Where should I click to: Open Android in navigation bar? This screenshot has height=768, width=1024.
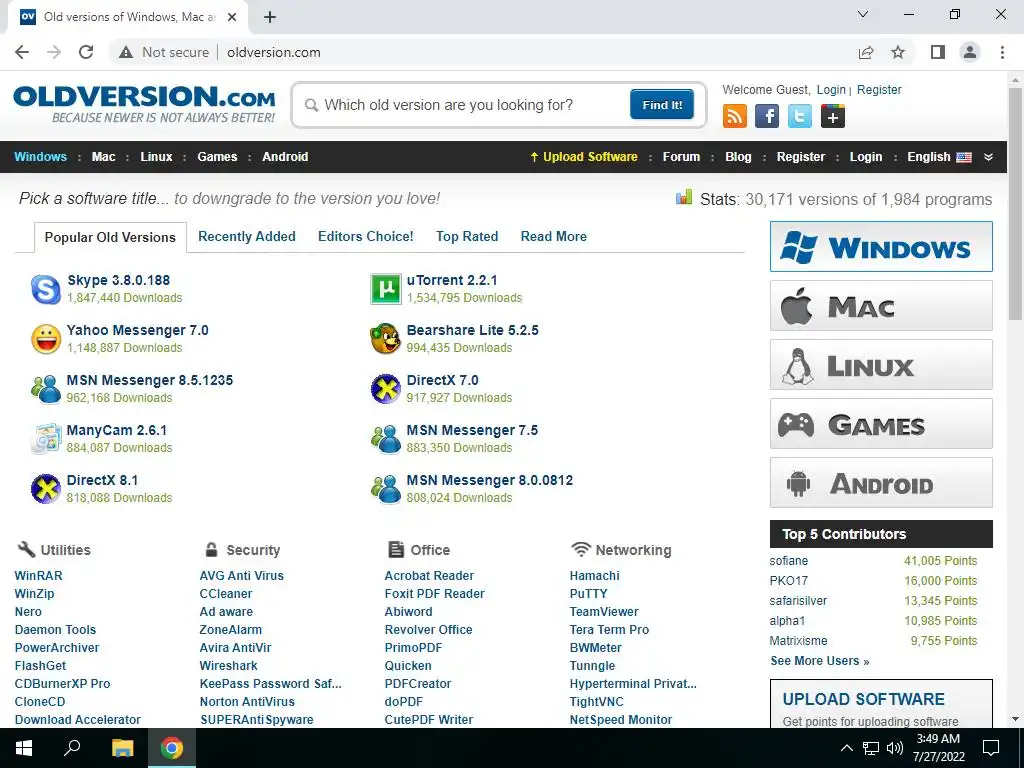point(285,157)
